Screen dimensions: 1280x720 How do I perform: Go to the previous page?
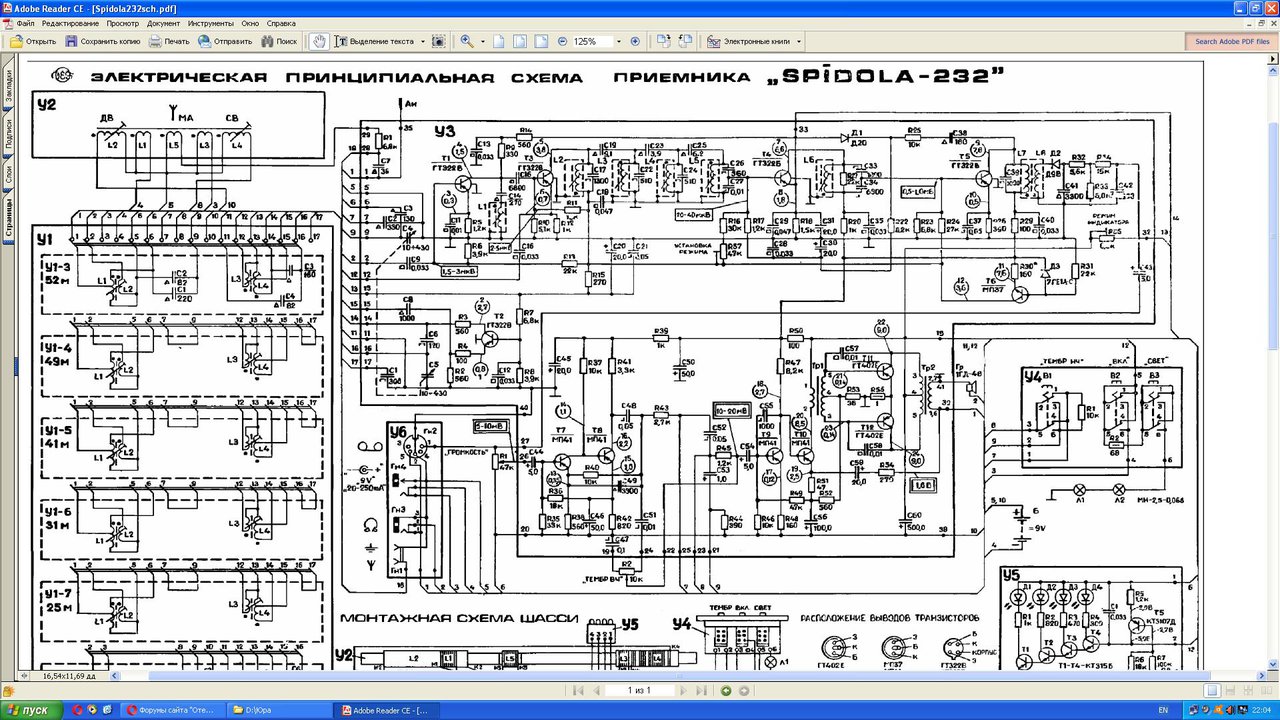coord(595,690)
